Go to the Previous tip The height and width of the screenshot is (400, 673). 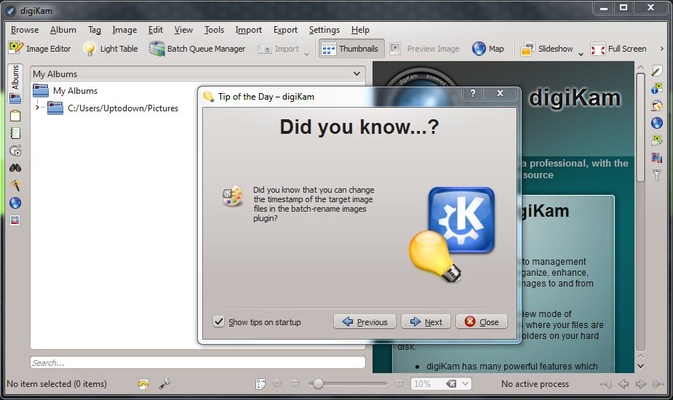(365, 321)
